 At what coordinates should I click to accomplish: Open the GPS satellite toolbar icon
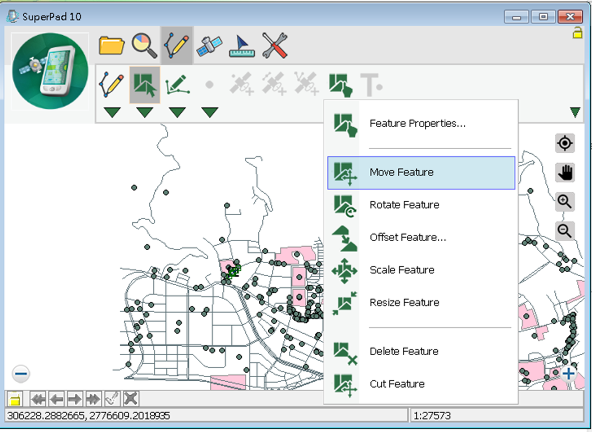coord(209,46)
